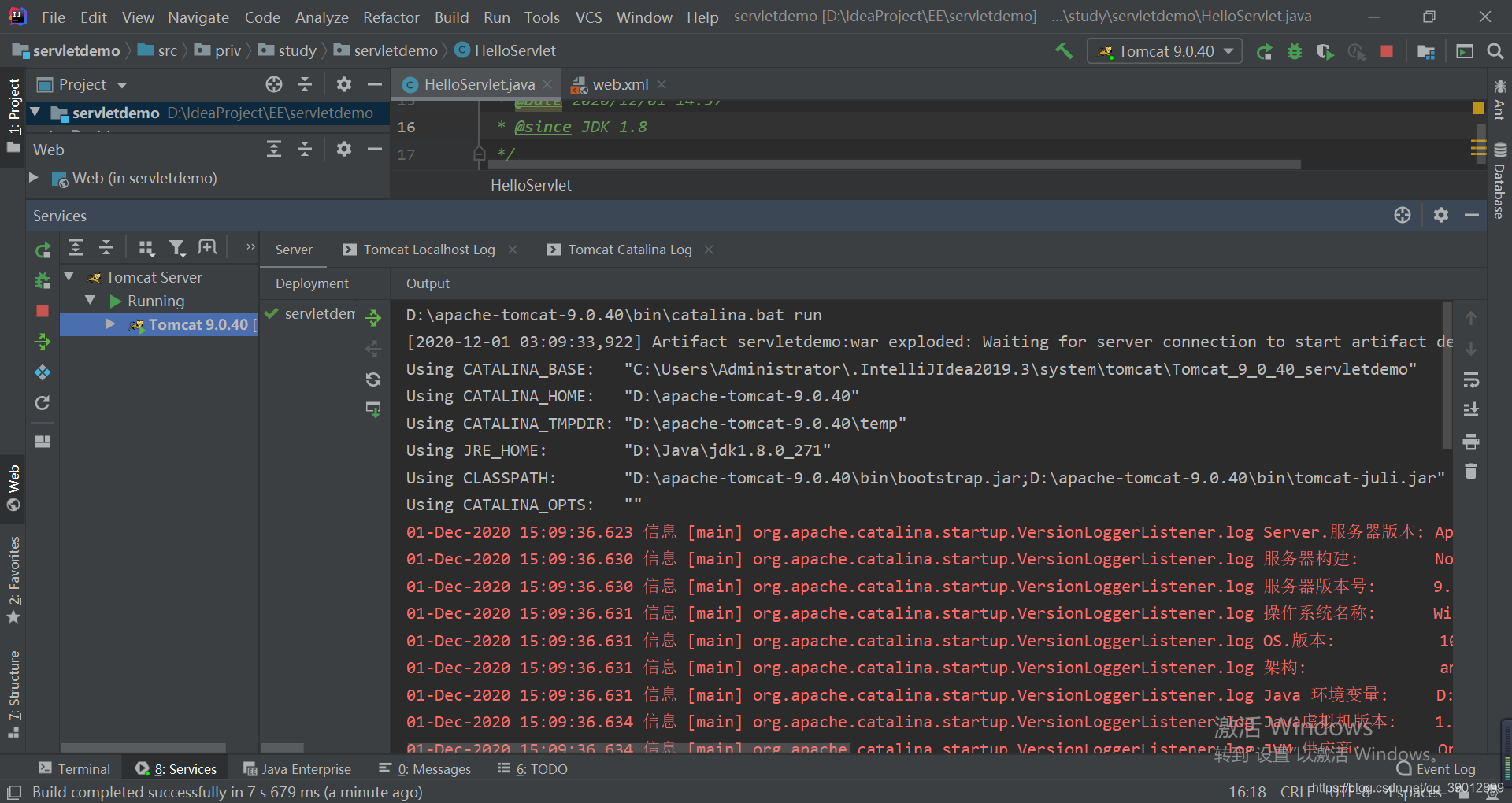Hide the Project panel
The height and width of the screenshot is (803, 1512).
(x=375, y=84)
